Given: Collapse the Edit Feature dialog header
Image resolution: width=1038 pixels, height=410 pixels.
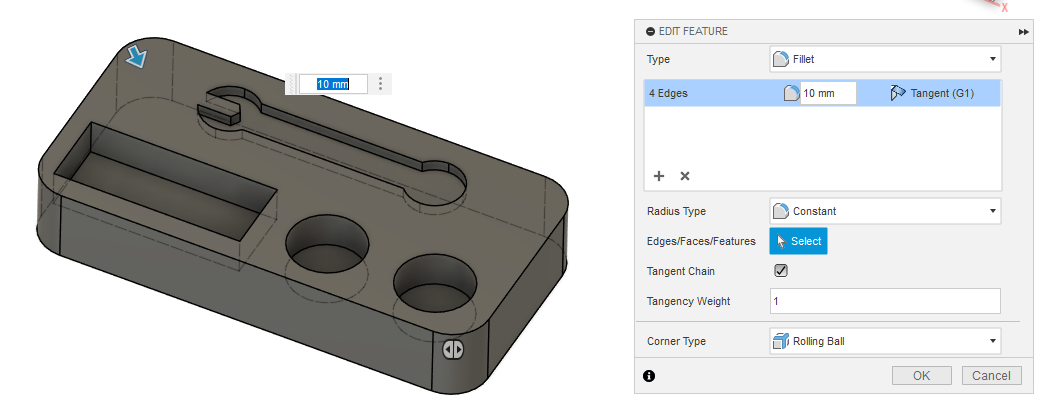Looking at the screenshot, I should click(x=651, y=32).
